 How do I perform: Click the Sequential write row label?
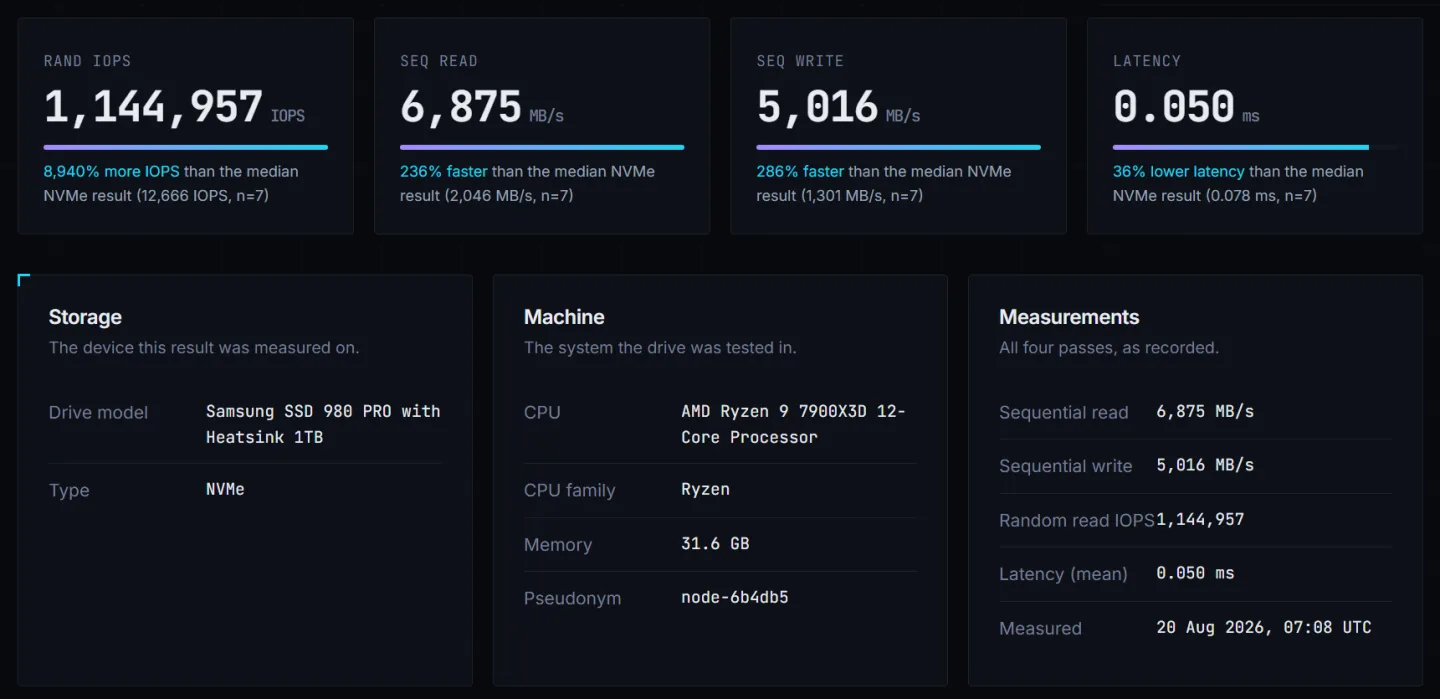coord(1066,466)
